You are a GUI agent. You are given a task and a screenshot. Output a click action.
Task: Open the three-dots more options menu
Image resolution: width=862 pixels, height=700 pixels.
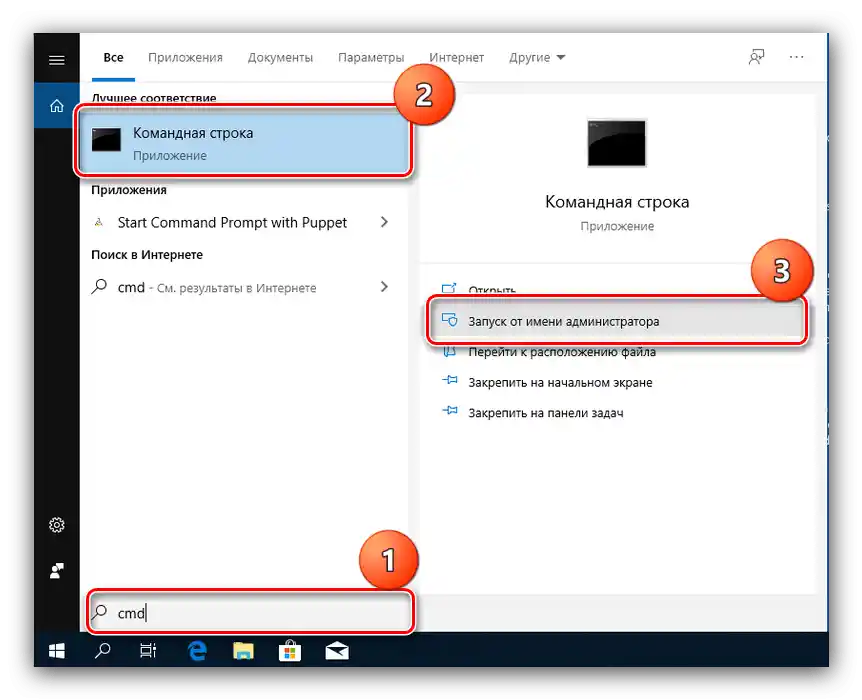coord(796,57)
